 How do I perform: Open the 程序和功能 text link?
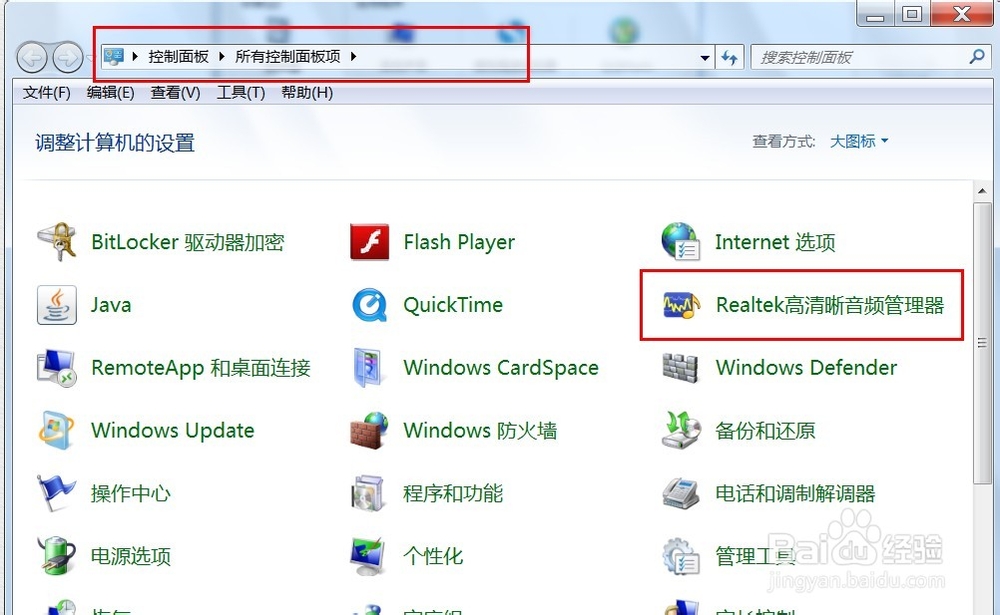453,493
